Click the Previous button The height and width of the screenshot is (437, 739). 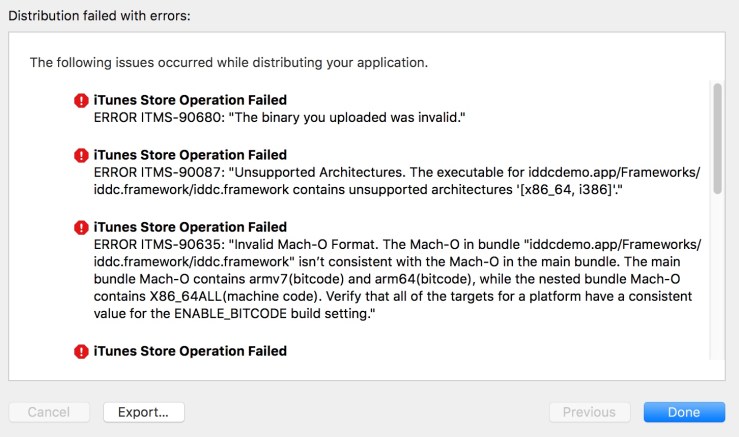589,412
